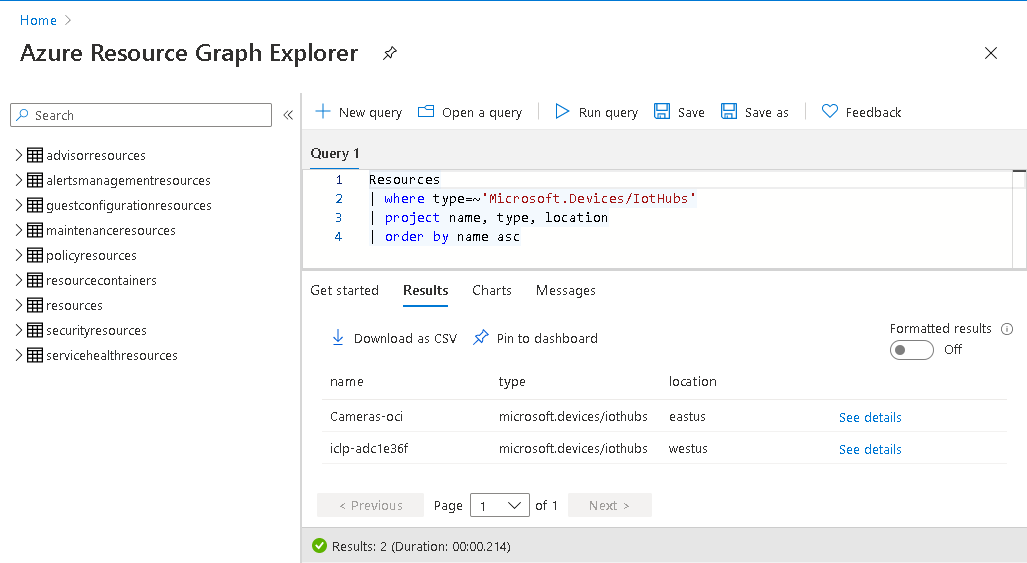This screenshot has height=563, width=1027.
Task: Expand the servicehealthresources tree node
Action: tap(19, 355)
